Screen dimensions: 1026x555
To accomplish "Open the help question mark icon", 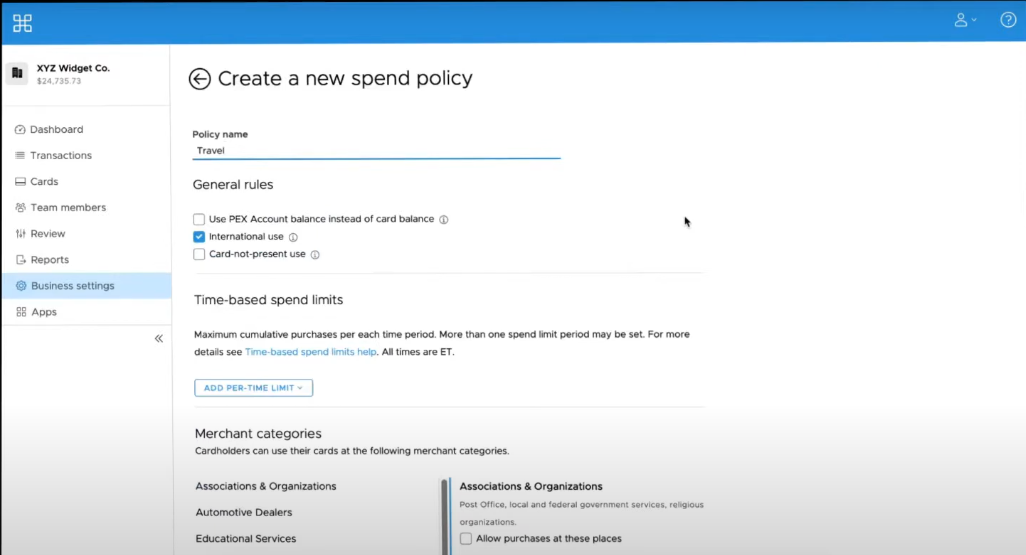I will tap(1008, 20).
